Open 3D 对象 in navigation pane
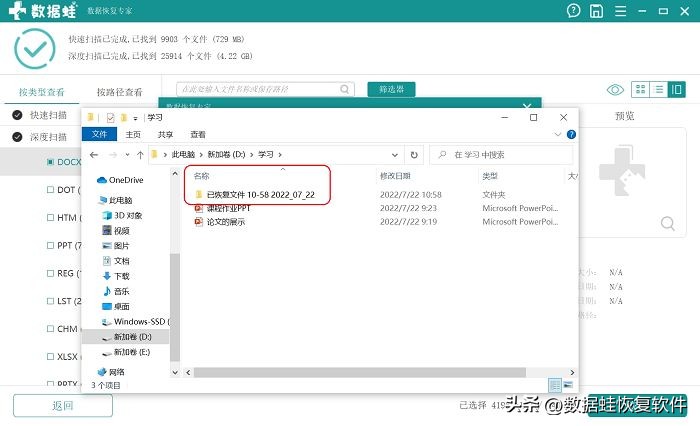This screenshot has height=426, width=700. point(122,215)
